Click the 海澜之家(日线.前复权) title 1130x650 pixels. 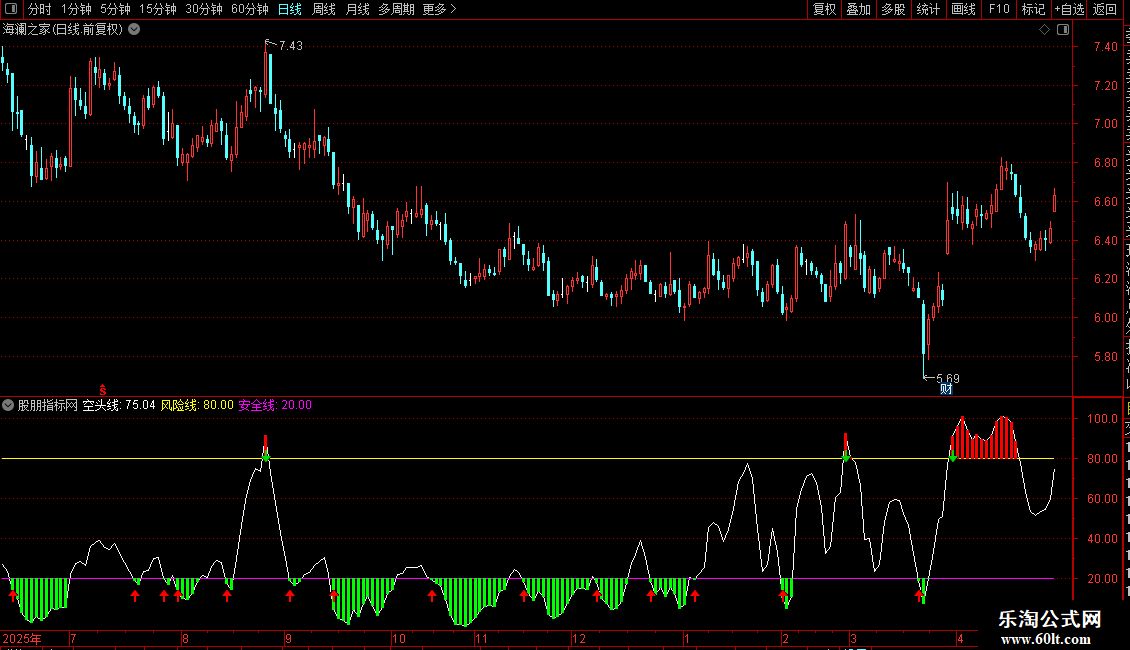point(63,30)
